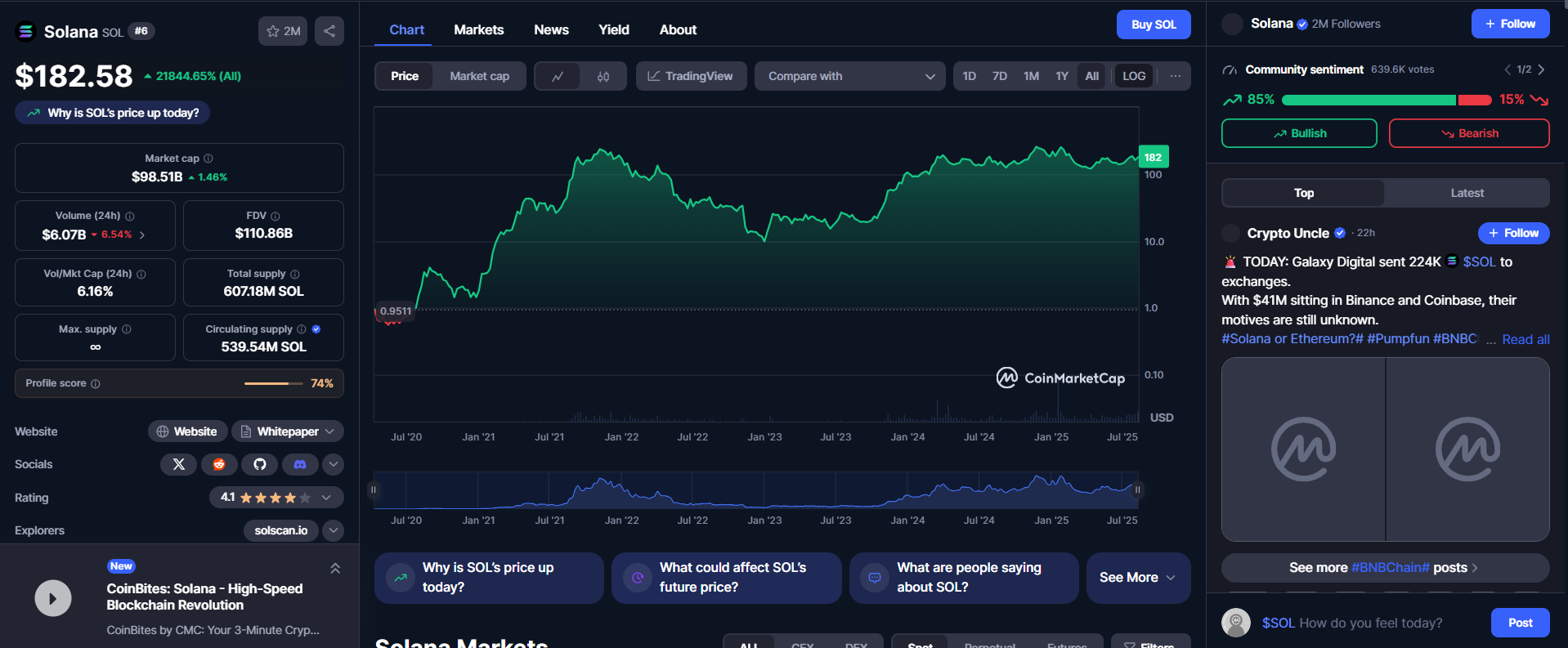Open the Compare with dropdown

(849, 76)
